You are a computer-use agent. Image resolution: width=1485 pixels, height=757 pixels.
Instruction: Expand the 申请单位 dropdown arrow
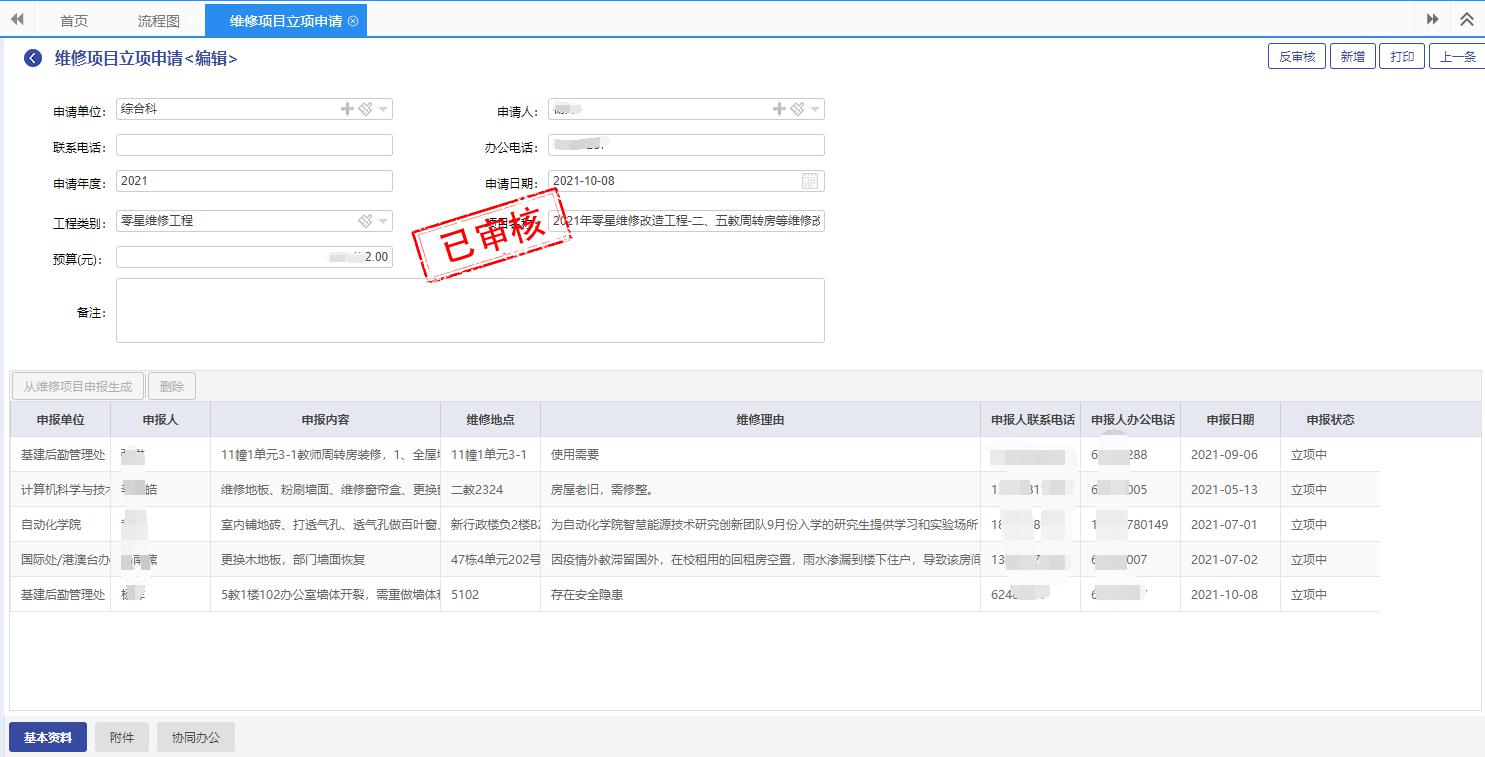383,110
